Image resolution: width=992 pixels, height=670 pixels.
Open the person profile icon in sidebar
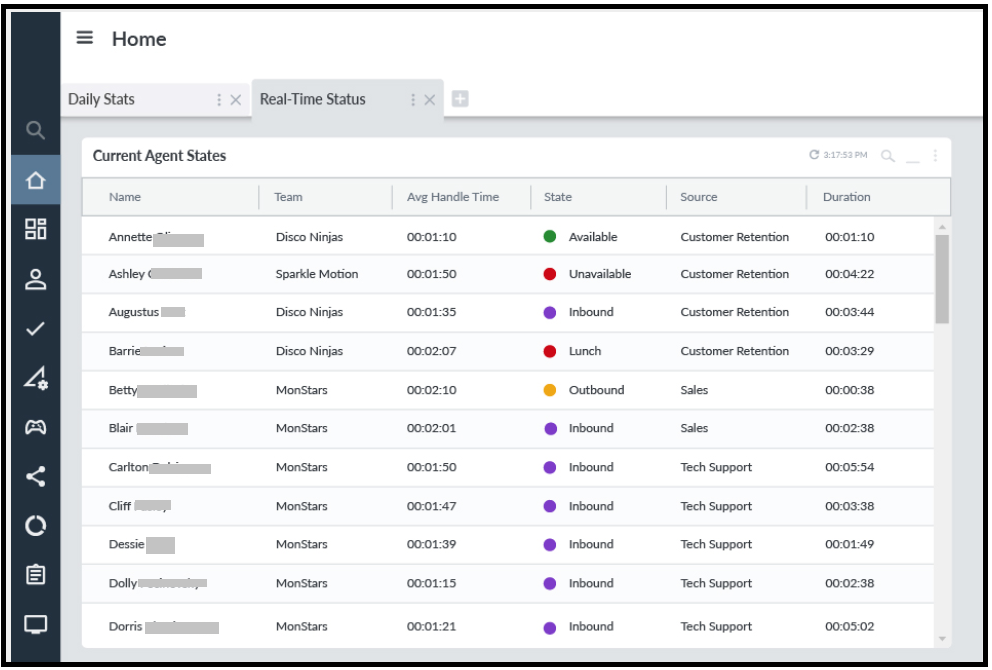(x=35, y=279)
